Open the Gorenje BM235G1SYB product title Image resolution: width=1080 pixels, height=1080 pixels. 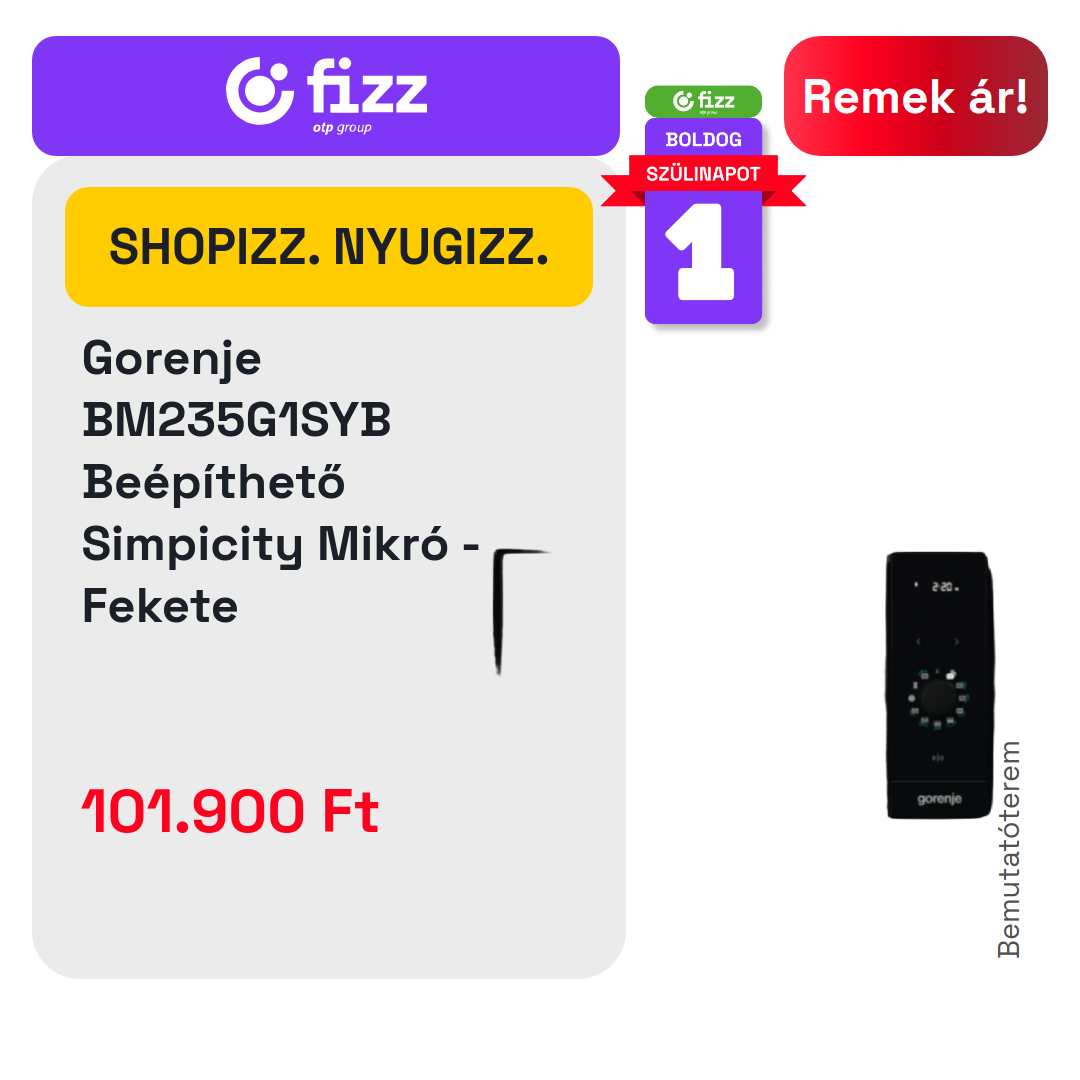point(281,482)
